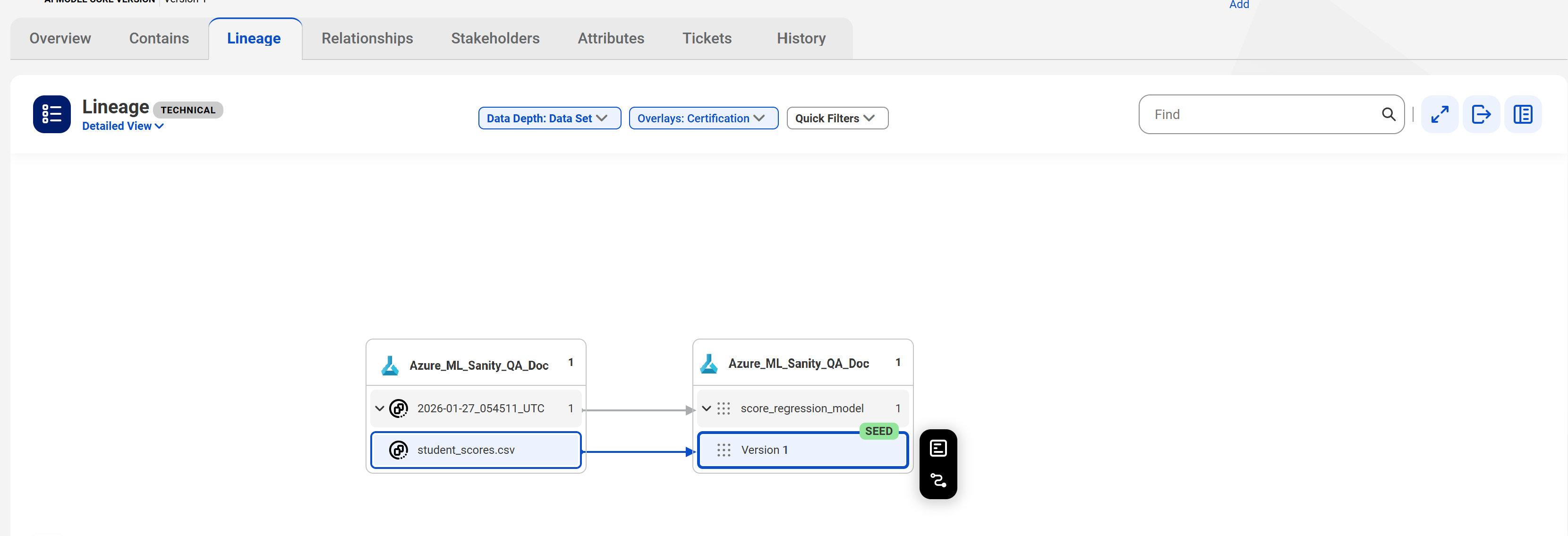
Task: Open the Overview tab
Action: coord(60,38)
